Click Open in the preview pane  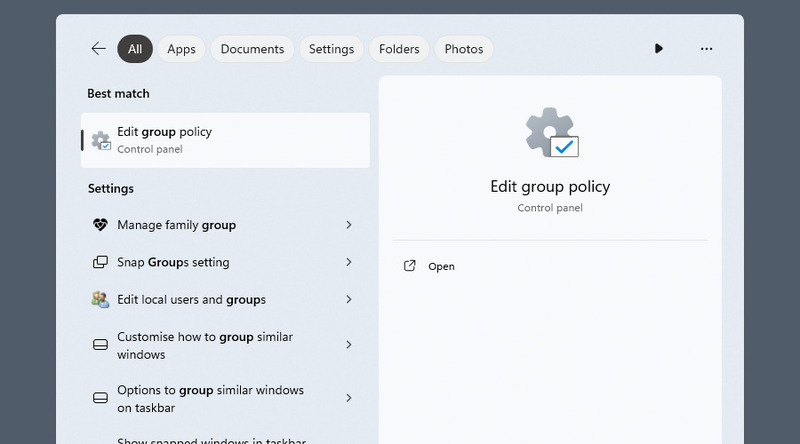point(441,266)
